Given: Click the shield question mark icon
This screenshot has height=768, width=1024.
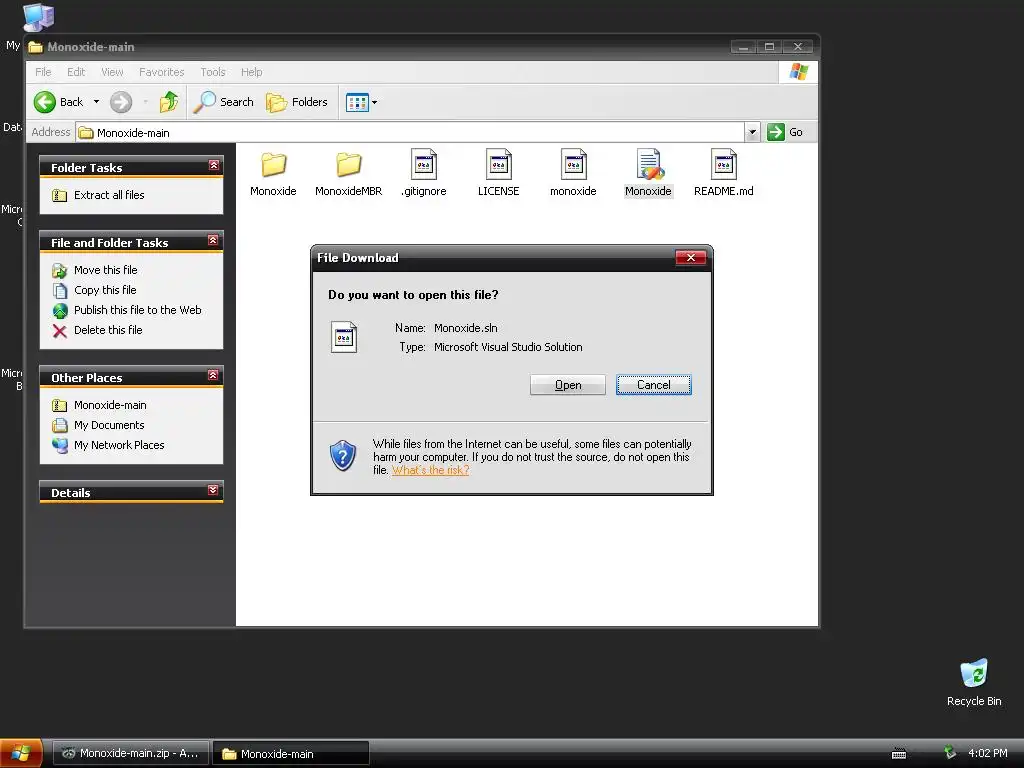Looking at the screenshot, I should click(x=343, y=456).
